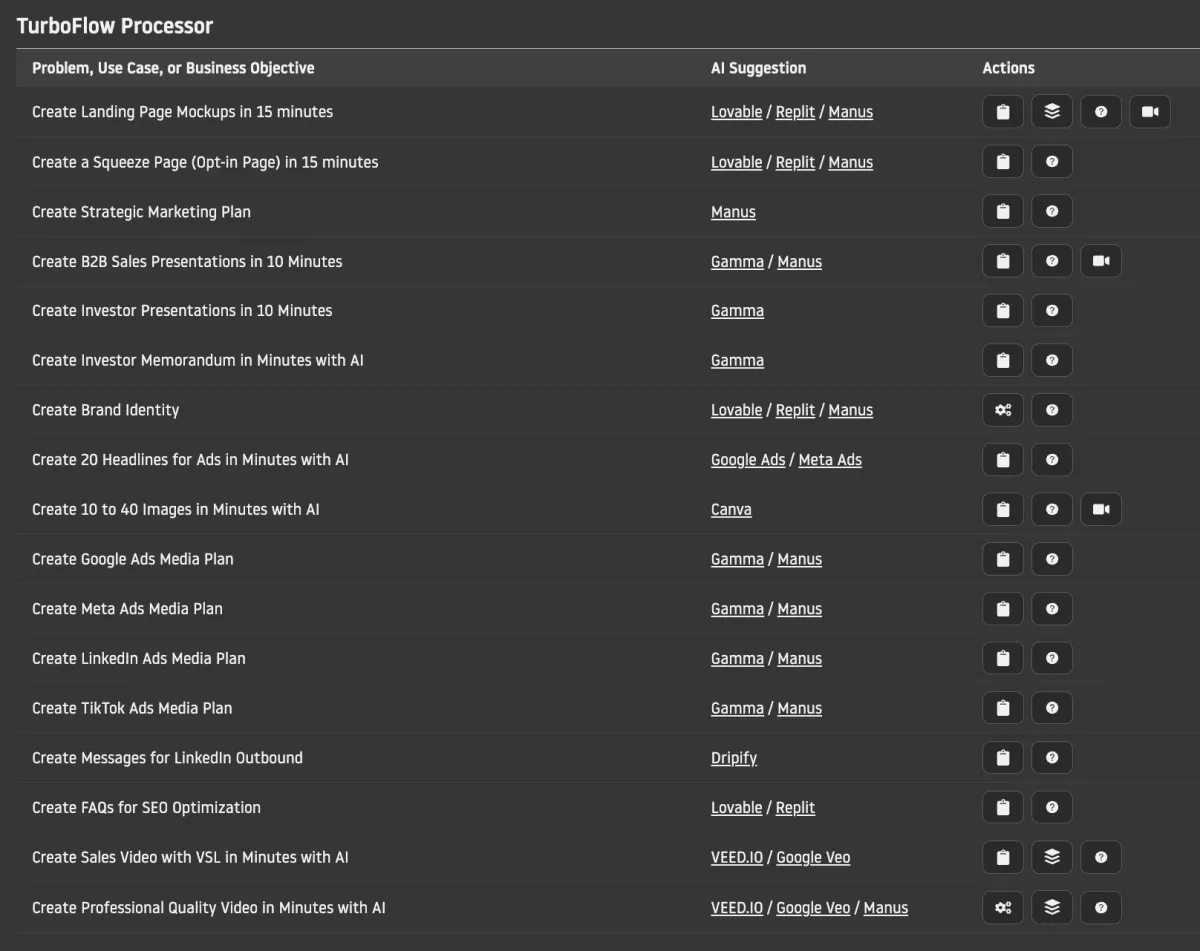The height and width of the screenshot is (951, 1200).
Task: Click the 'TurboFlow Processor' title
Action: click(115, 25)
